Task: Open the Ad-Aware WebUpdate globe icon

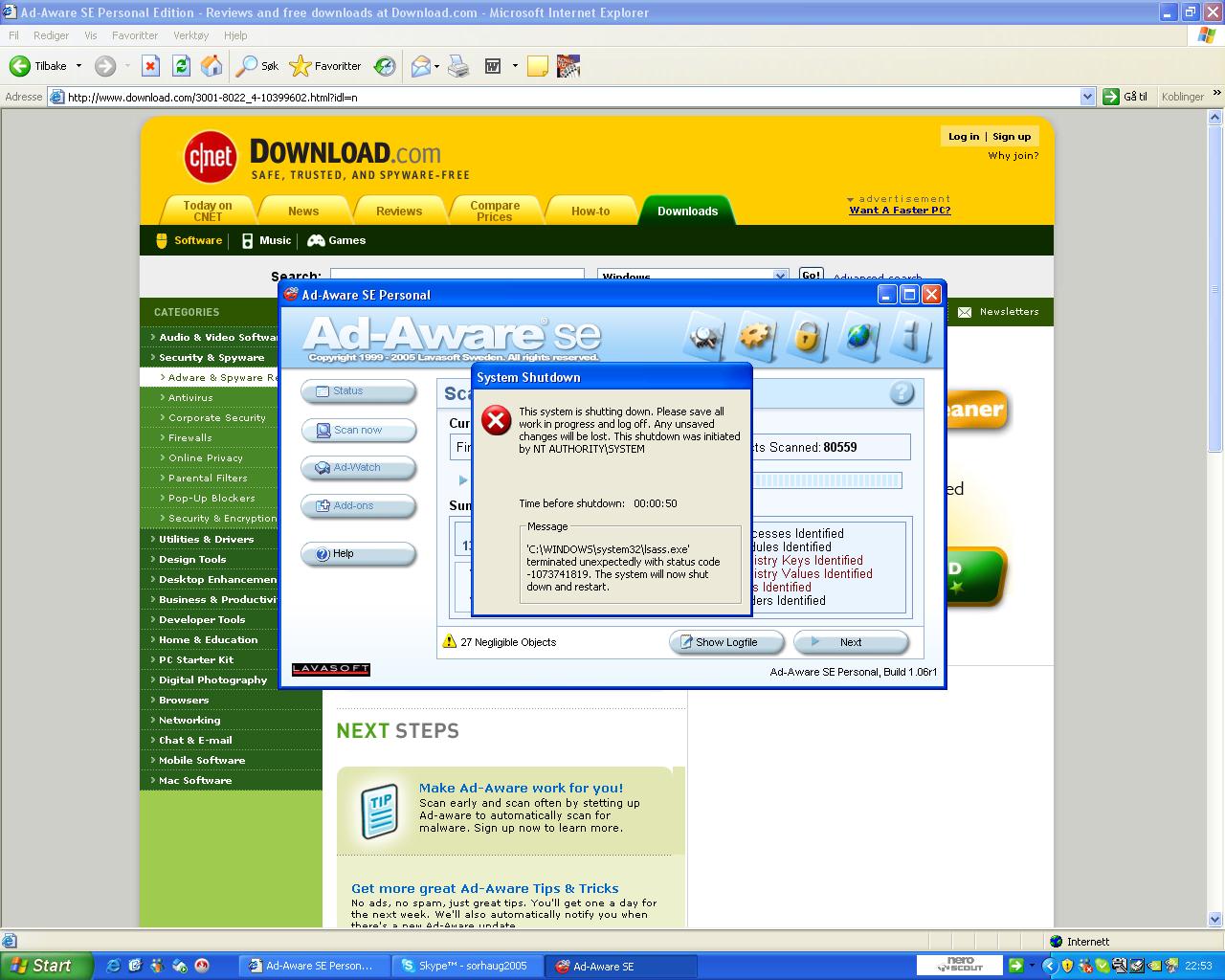Action: click(859, 338)
